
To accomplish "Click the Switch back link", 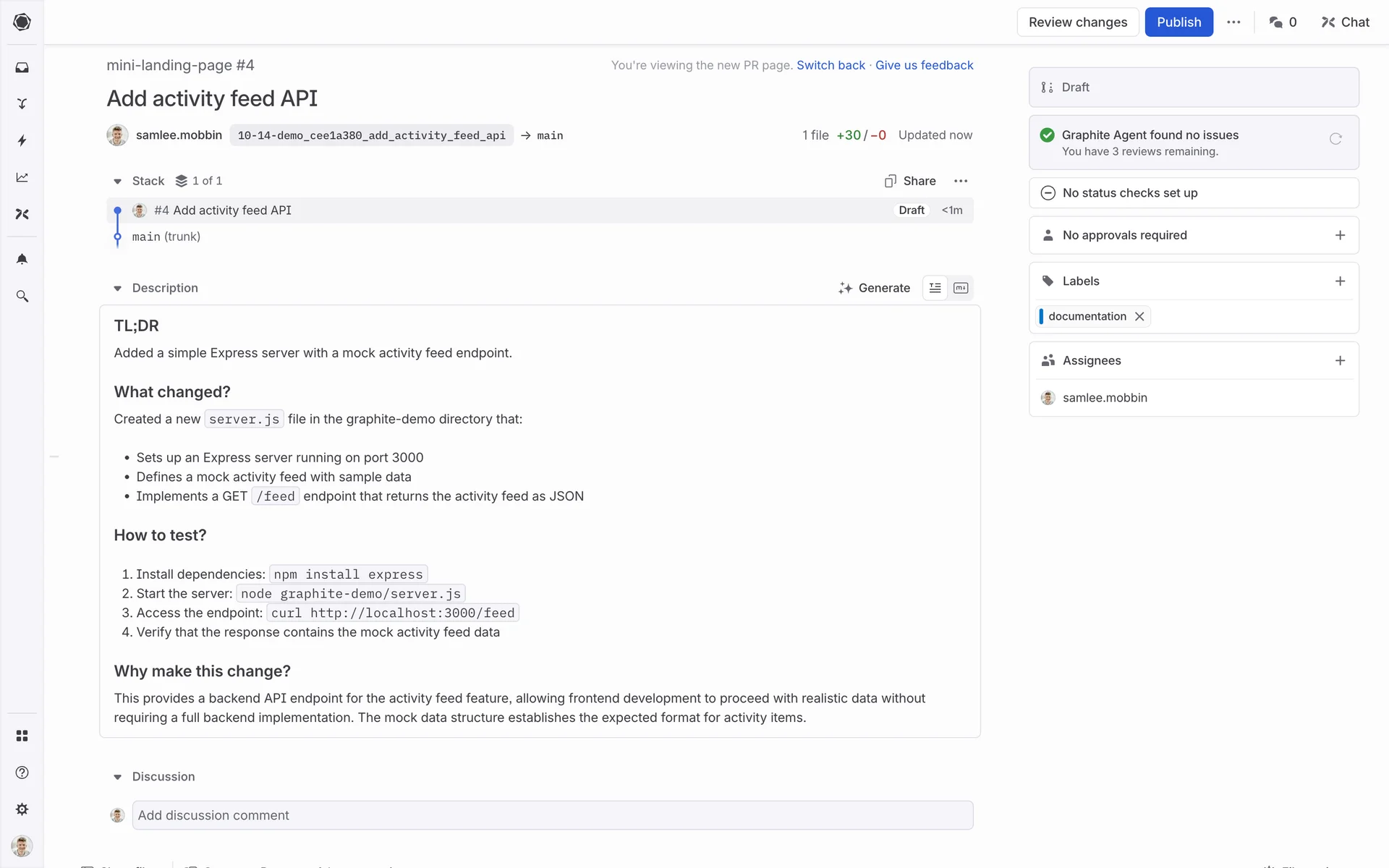I will (x=831, y=65).
